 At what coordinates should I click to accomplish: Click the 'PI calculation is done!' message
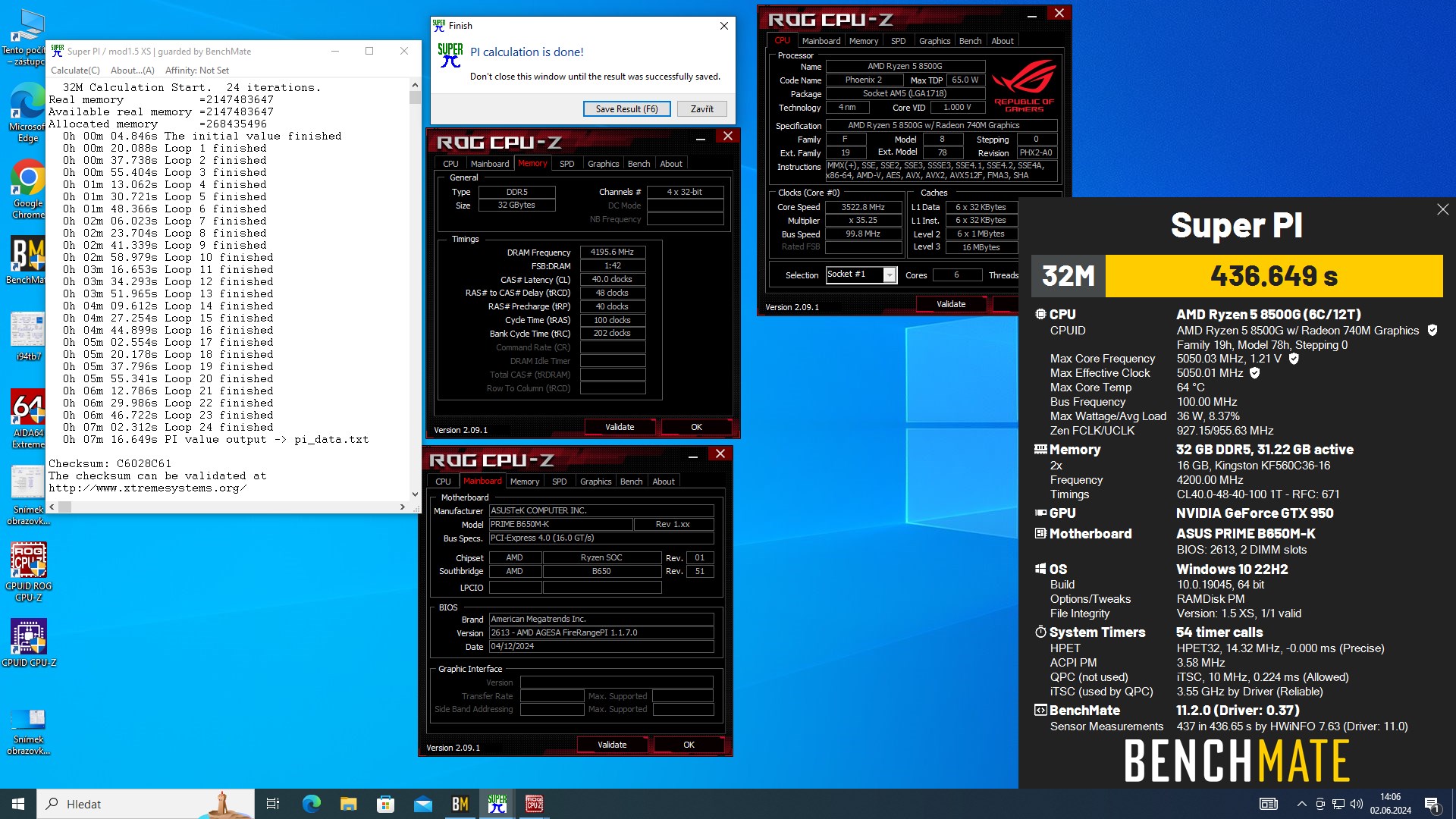point(527,52)
